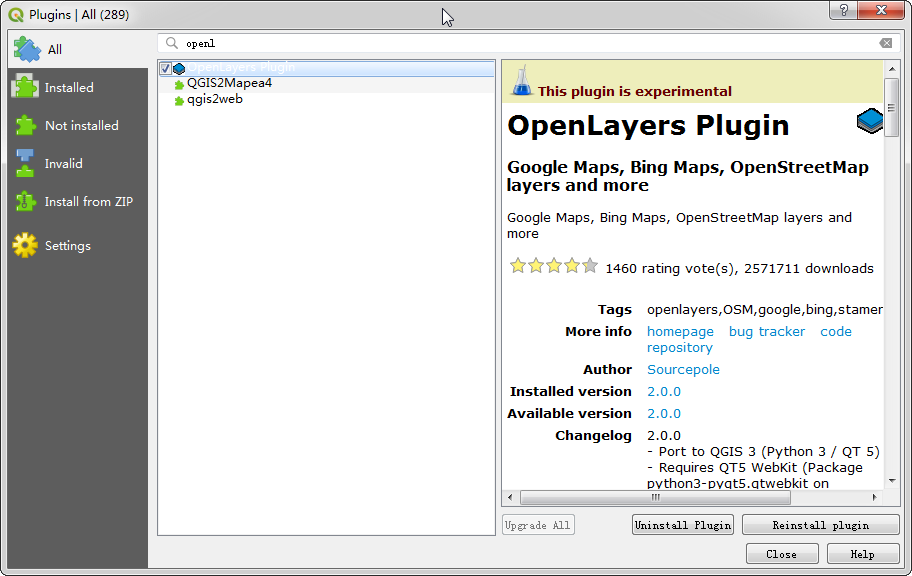The height and width of the screenshot is (576, 912).
Task: Click the Upgrade All button
Action: tap(538, 525)
